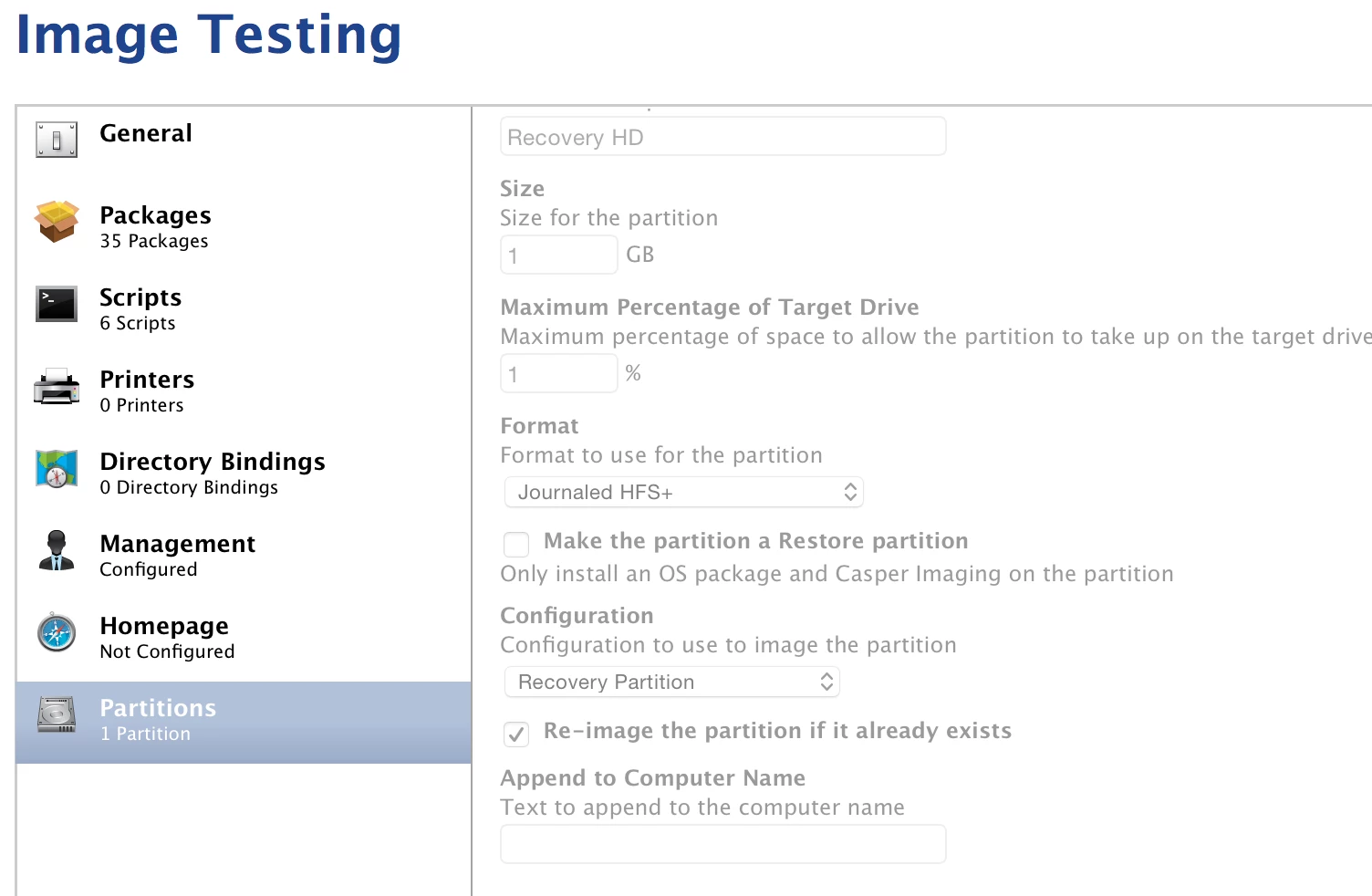
Task: Click the Recovery HD name field
Action: coord(723,137)
